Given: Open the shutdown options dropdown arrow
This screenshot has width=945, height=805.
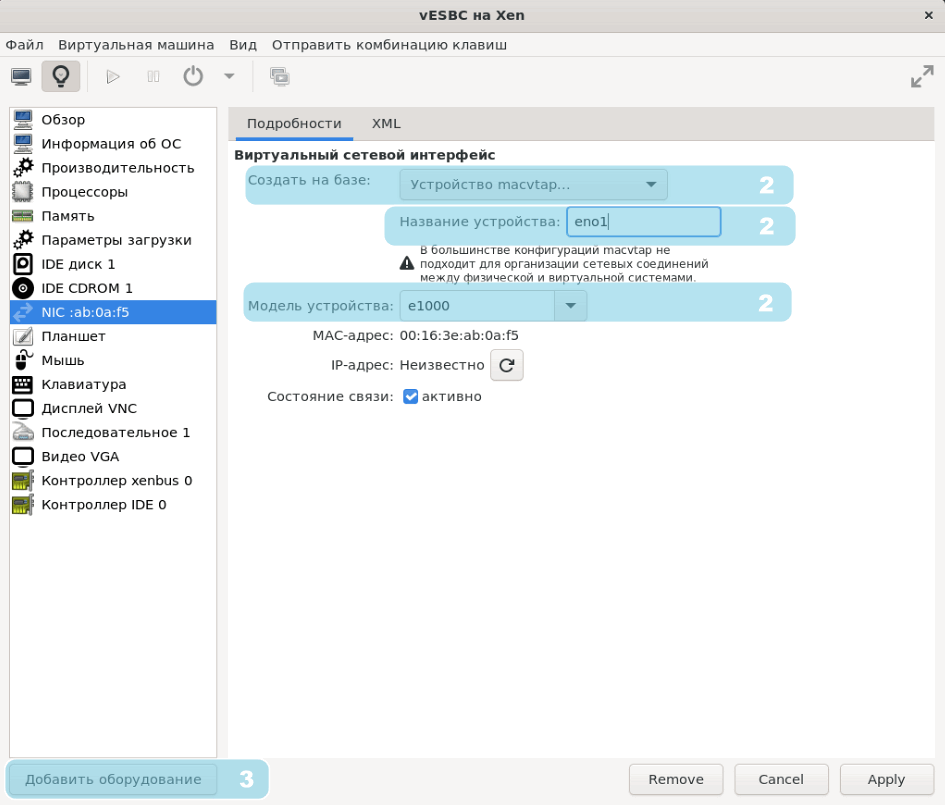Looking at the screenshot, I should coord(229,77).
